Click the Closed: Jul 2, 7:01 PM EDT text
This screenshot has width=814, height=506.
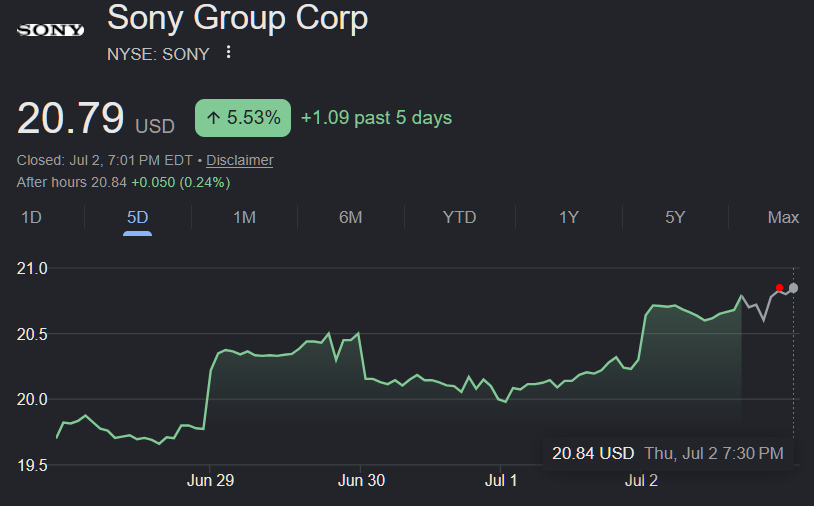pyautogui.click(x=104, y=160)
